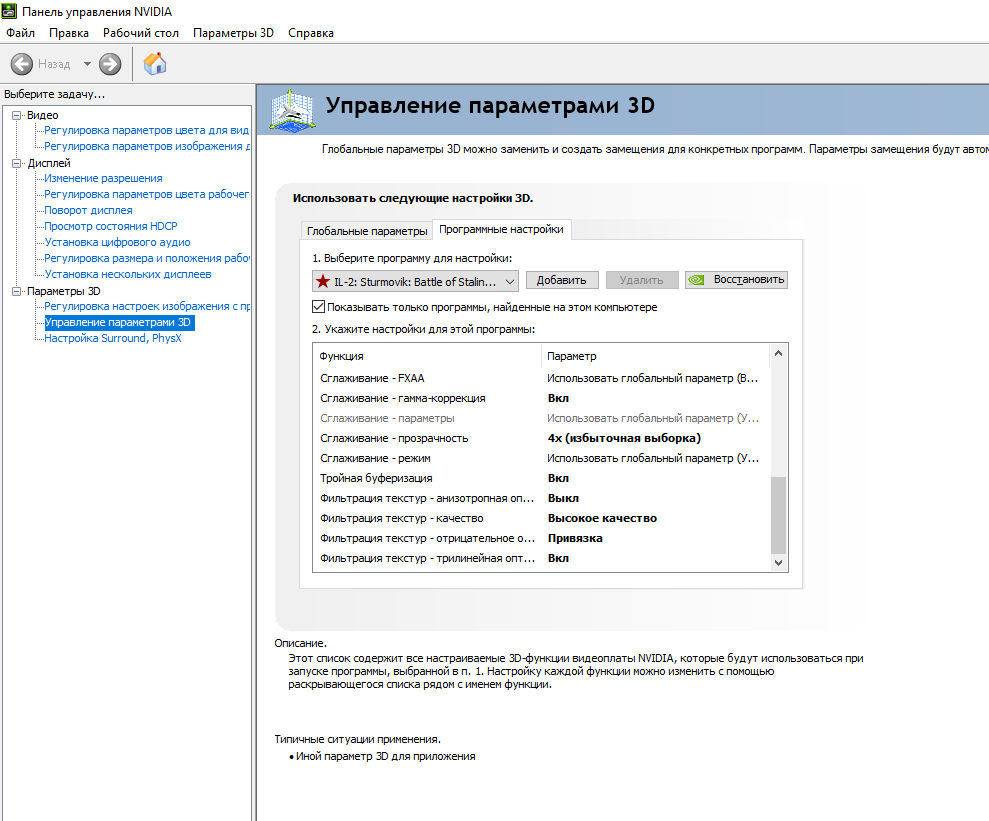Select the Тройная буферизация setting row
Image resolution: width=989 pixels, height=821 pixels.
click(x=541, y=478)
